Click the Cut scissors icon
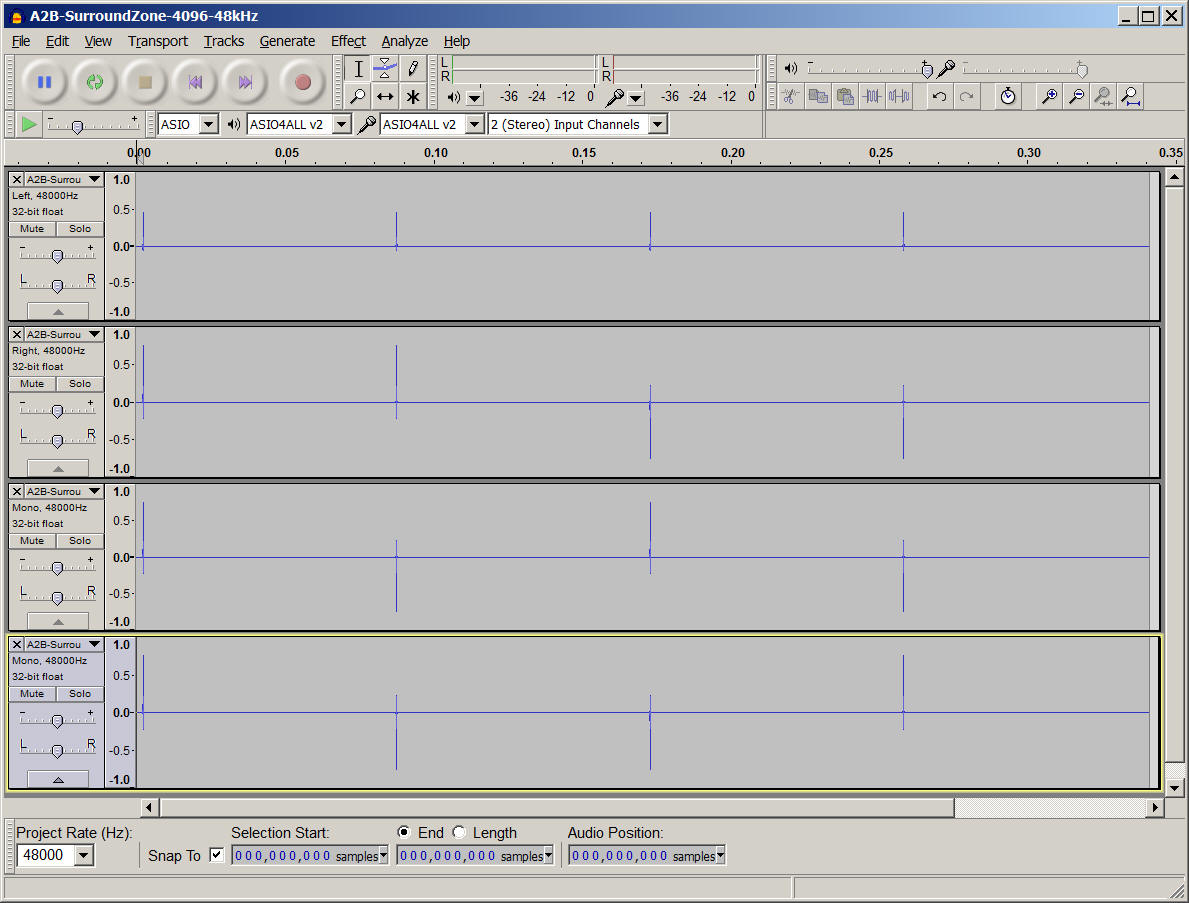Viewport: 1189px width, 903px height. (x=790, y=96)
